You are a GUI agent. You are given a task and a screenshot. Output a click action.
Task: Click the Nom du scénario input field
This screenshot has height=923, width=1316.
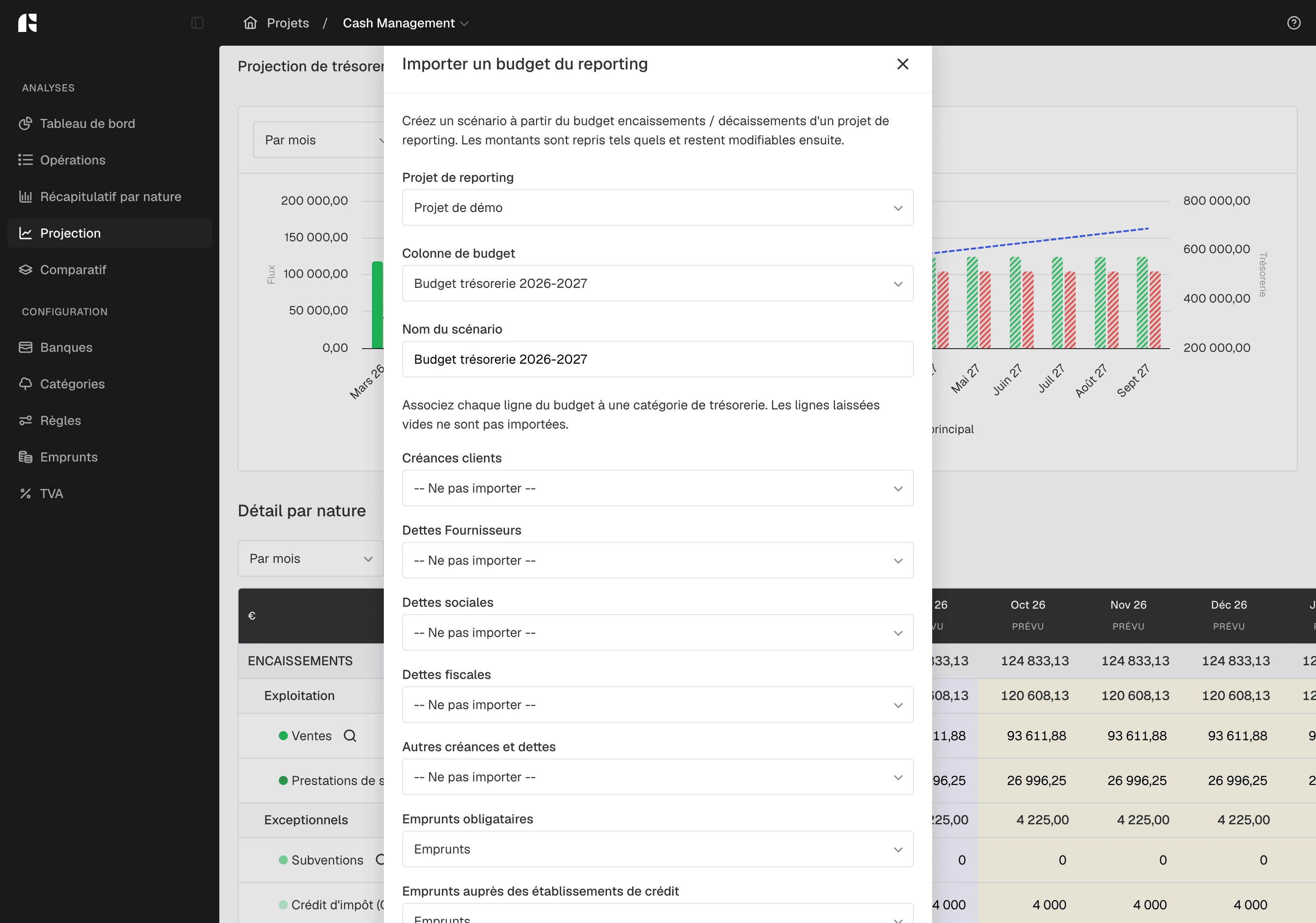(658, 359)
